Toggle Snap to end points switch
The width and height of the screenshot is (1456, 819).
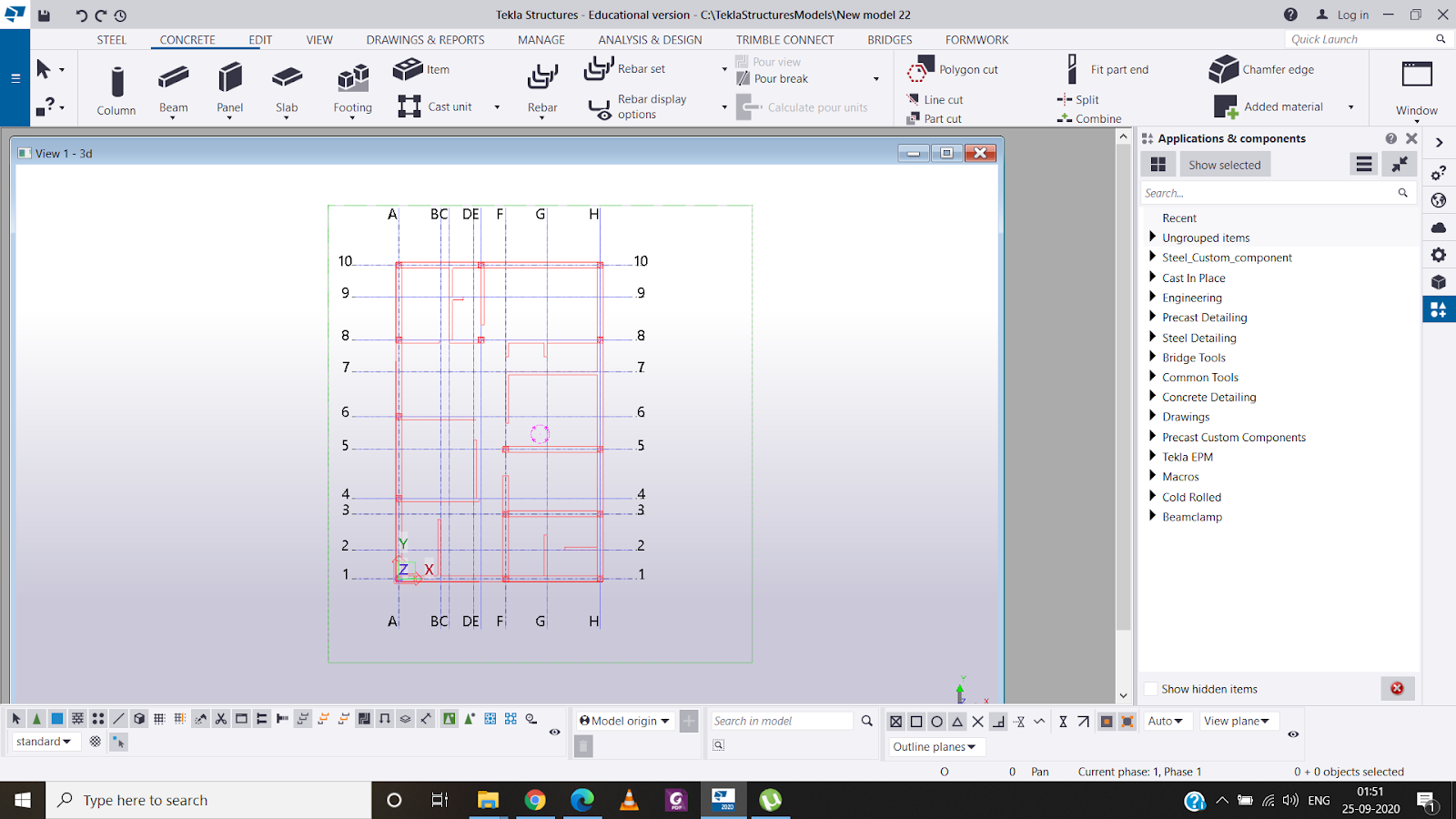click(916, 722)
